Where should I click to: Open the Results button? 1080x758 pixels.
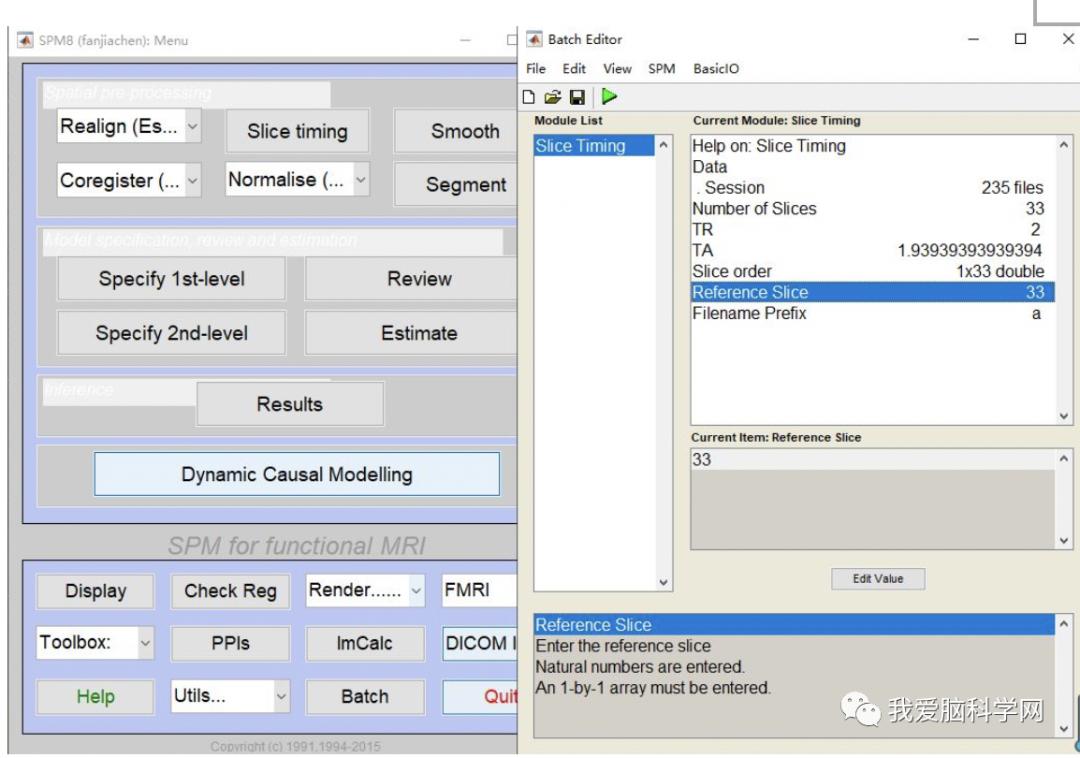290,404
